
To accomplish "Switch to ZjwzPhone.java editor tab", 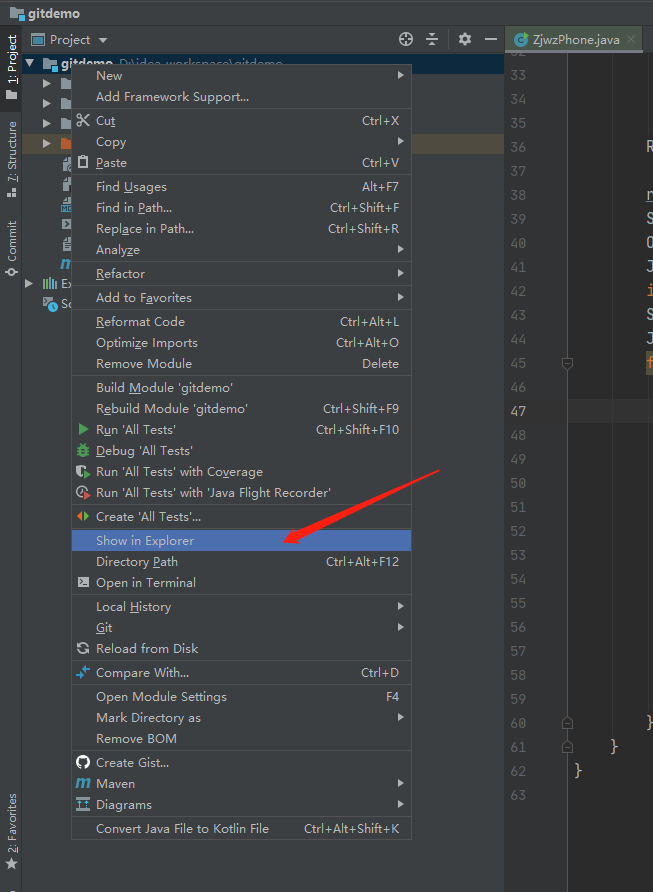I will coord(575,39).
